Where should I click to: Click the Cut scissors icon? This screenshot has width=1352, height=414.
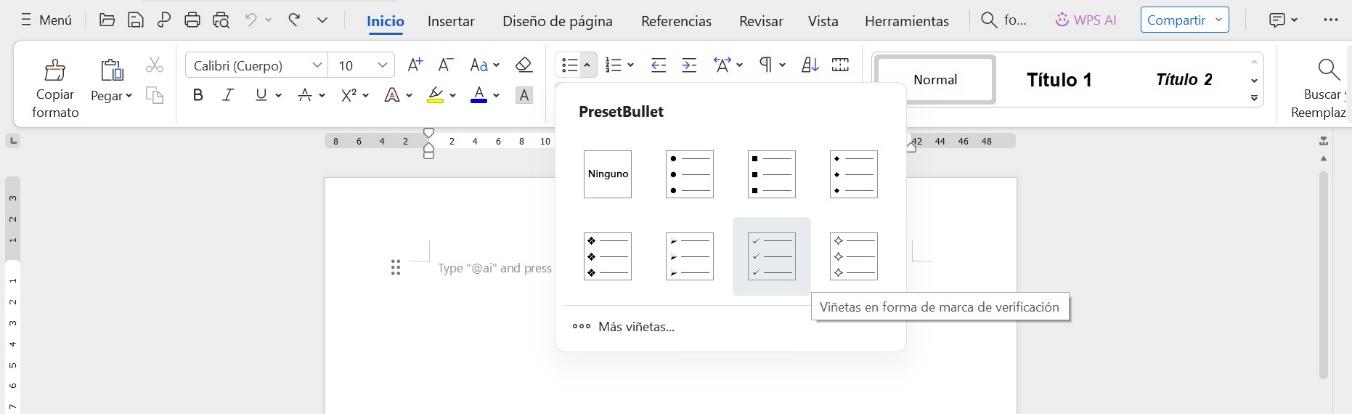click(154, 65)
